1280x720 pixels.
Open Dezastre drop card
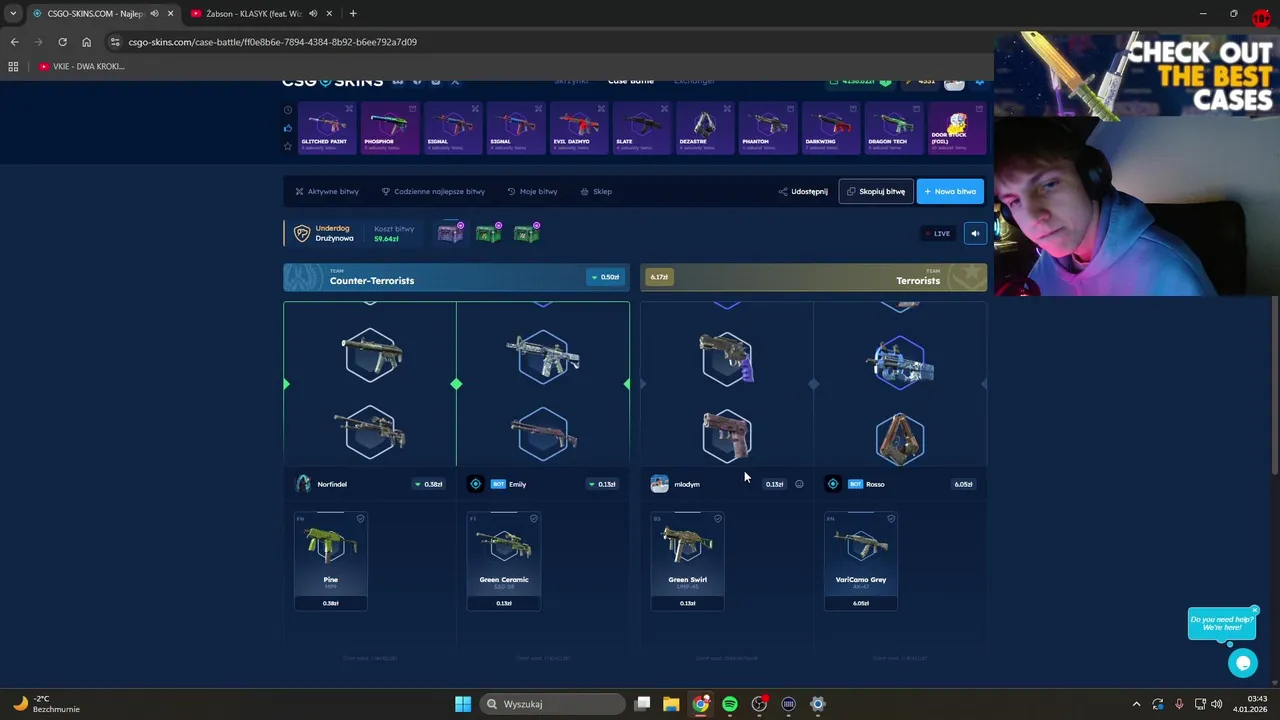(x=704, y=128)
